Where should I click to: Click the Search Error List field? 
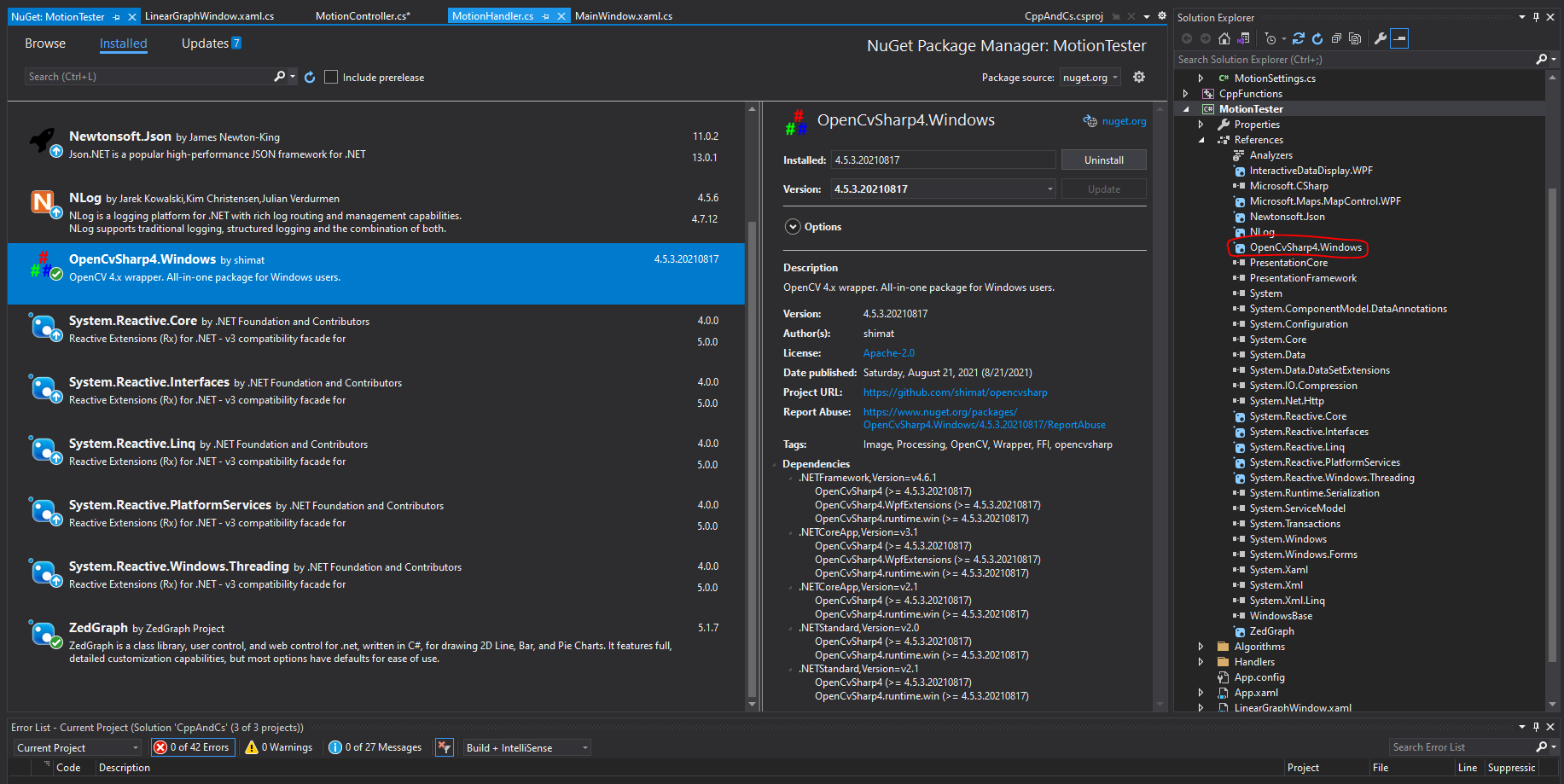coord(1461,747)
